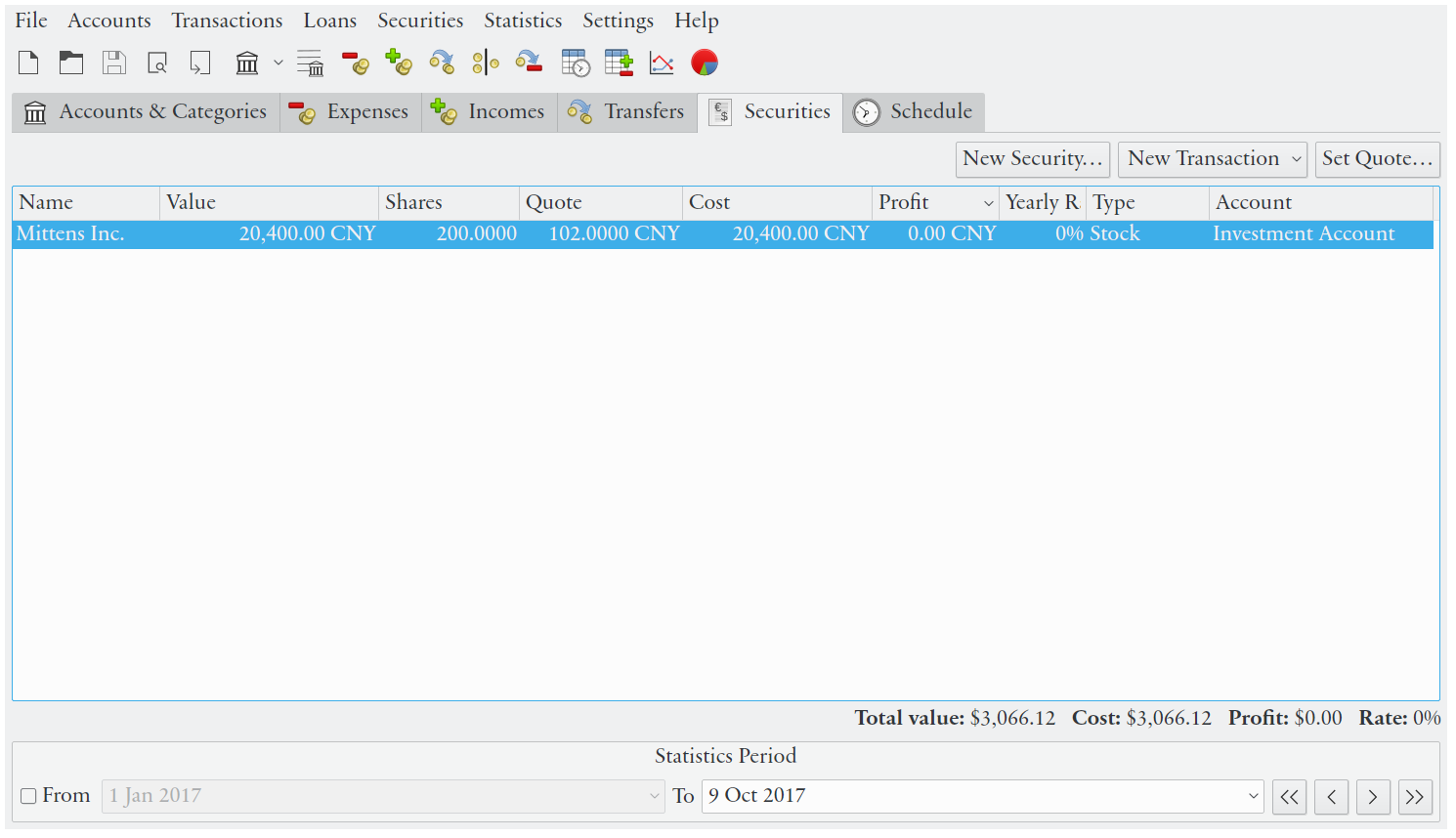Enable the From date checkbox
Screen dimensions: 1456x838
(x=29, y=796)
